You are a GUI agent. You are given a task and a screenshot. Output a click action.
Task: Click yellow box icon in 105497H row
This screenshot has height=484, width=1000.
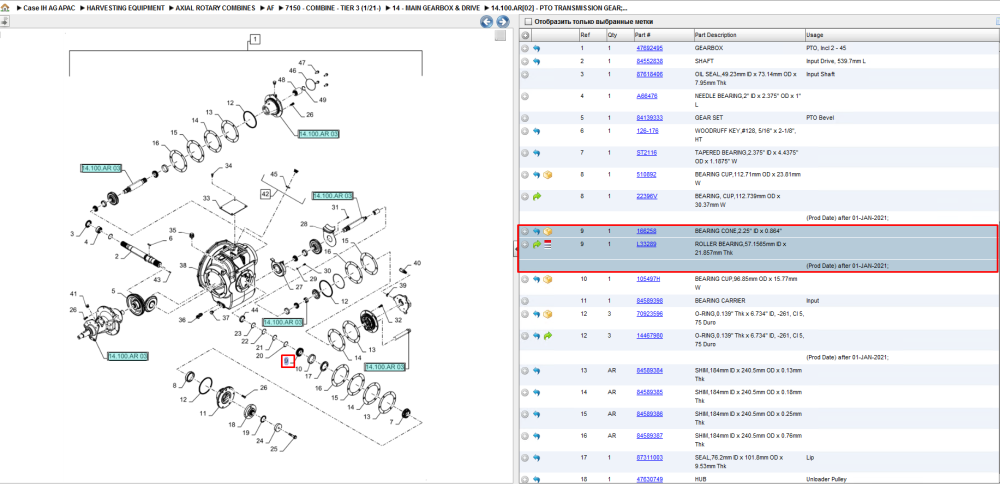(547, 279)
